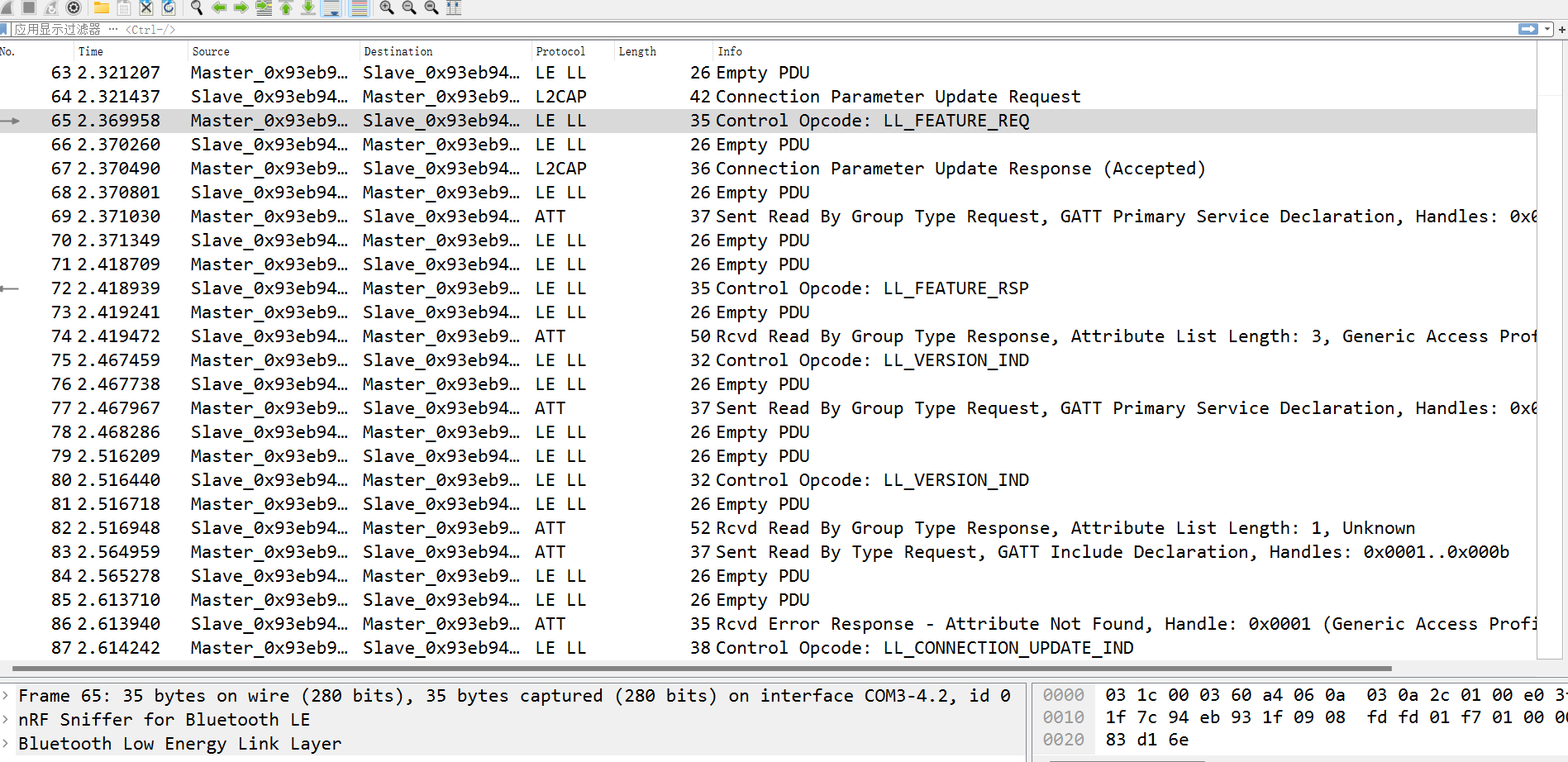Image resolution: width=1568 pixels, height=762 pixels.
Task: Sort by the Destination column header
Action: pyautogui.click(x=446, y=51)
